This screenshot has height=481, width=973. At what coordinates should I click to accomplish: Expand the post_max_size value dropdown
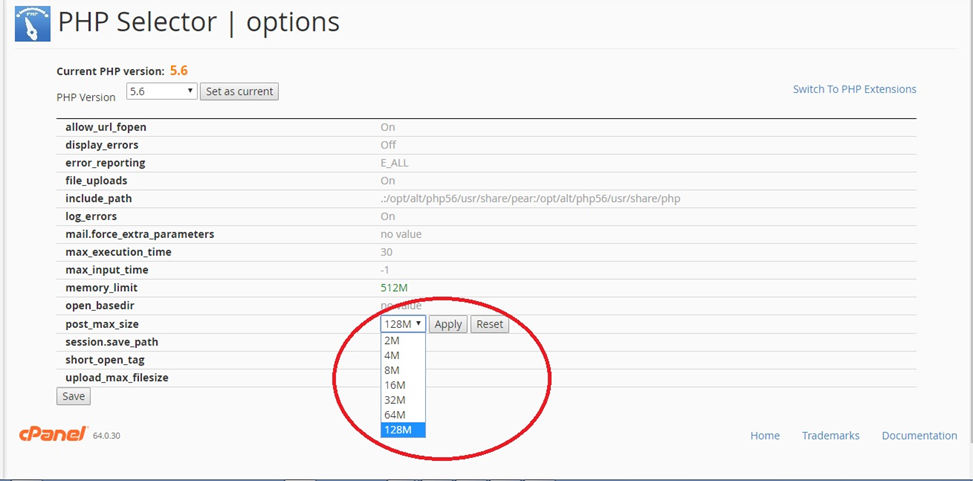pos(403,324)
